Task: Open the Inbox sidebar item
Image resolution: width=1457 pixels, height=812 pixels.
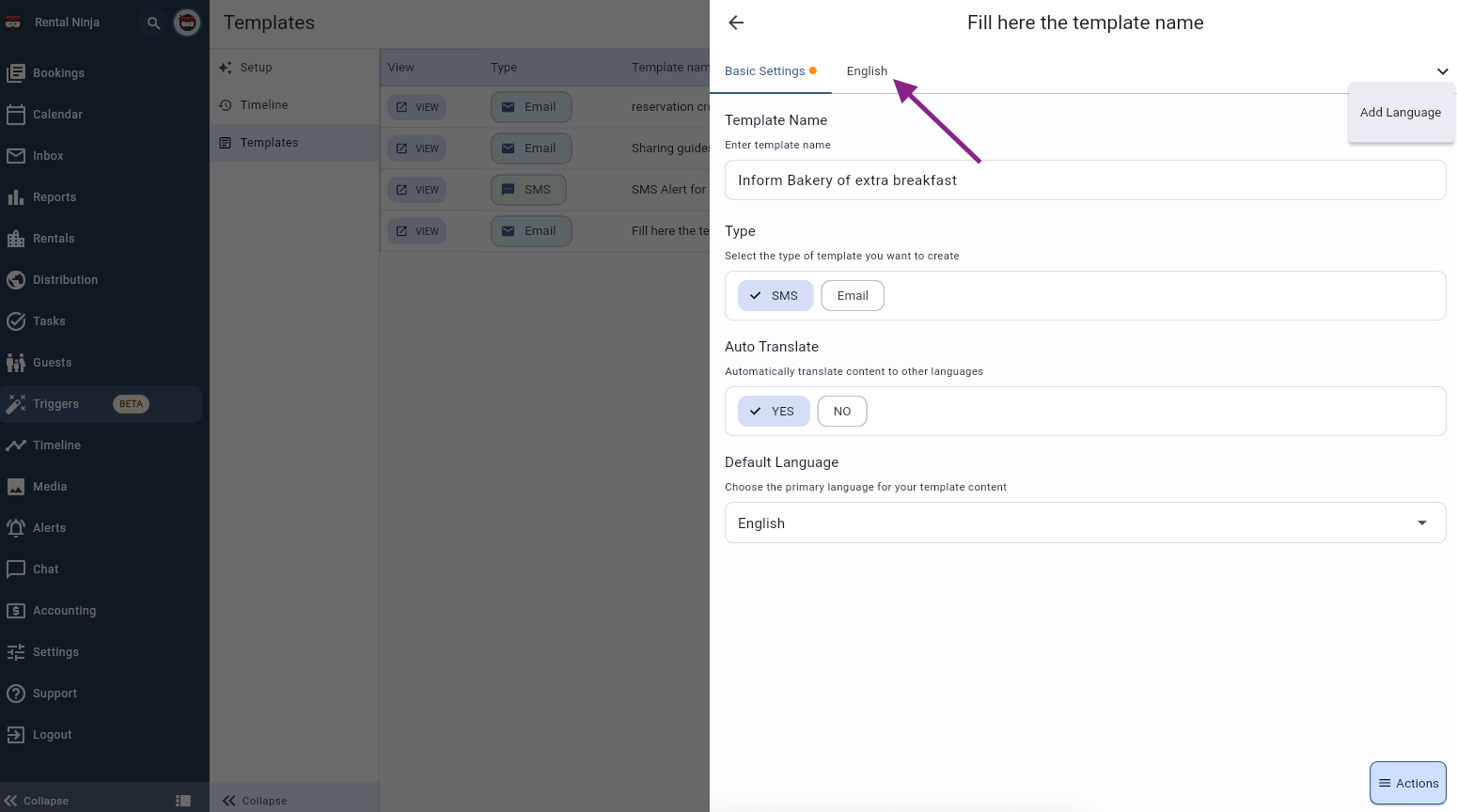Action: (x=48, y=156)
